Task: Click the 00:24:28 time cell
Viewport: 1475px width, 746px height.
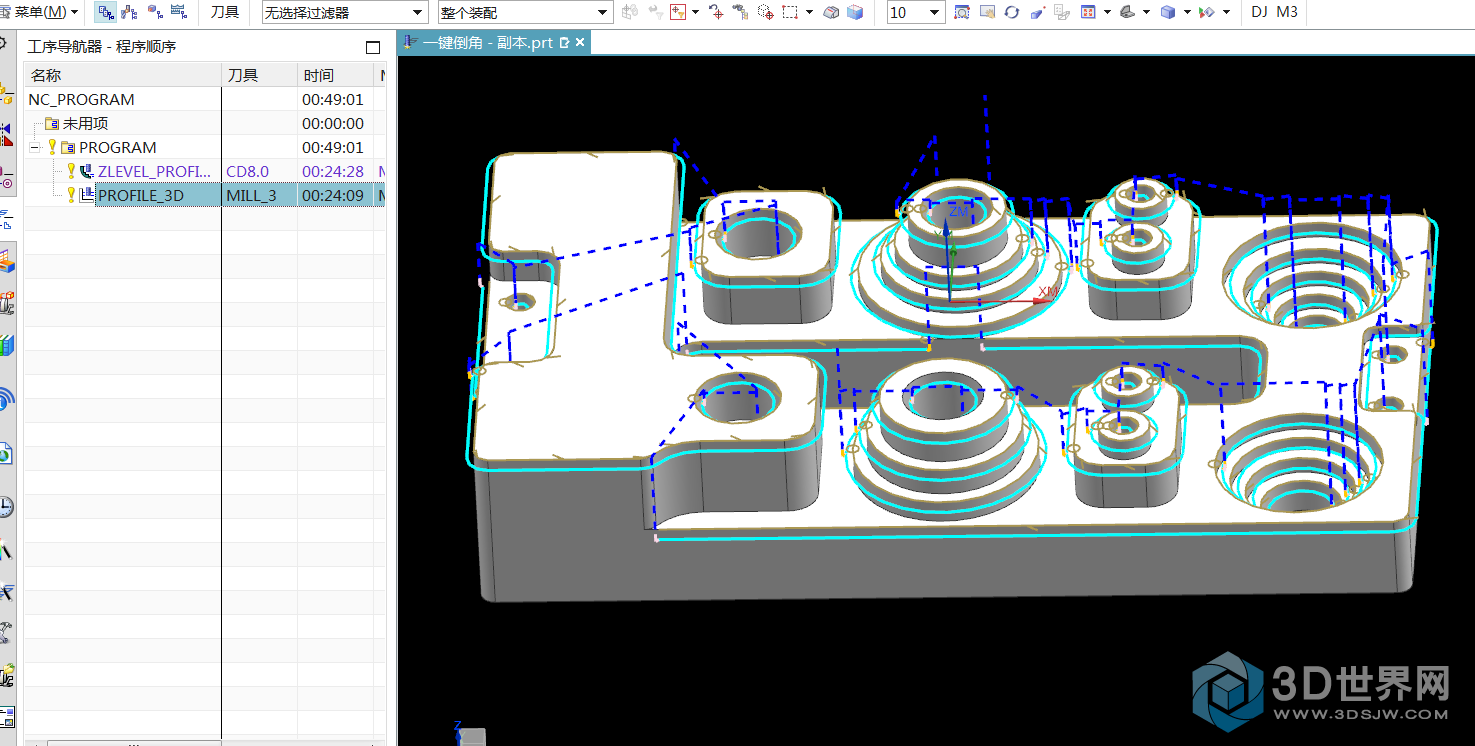Action: coord(333,171)
